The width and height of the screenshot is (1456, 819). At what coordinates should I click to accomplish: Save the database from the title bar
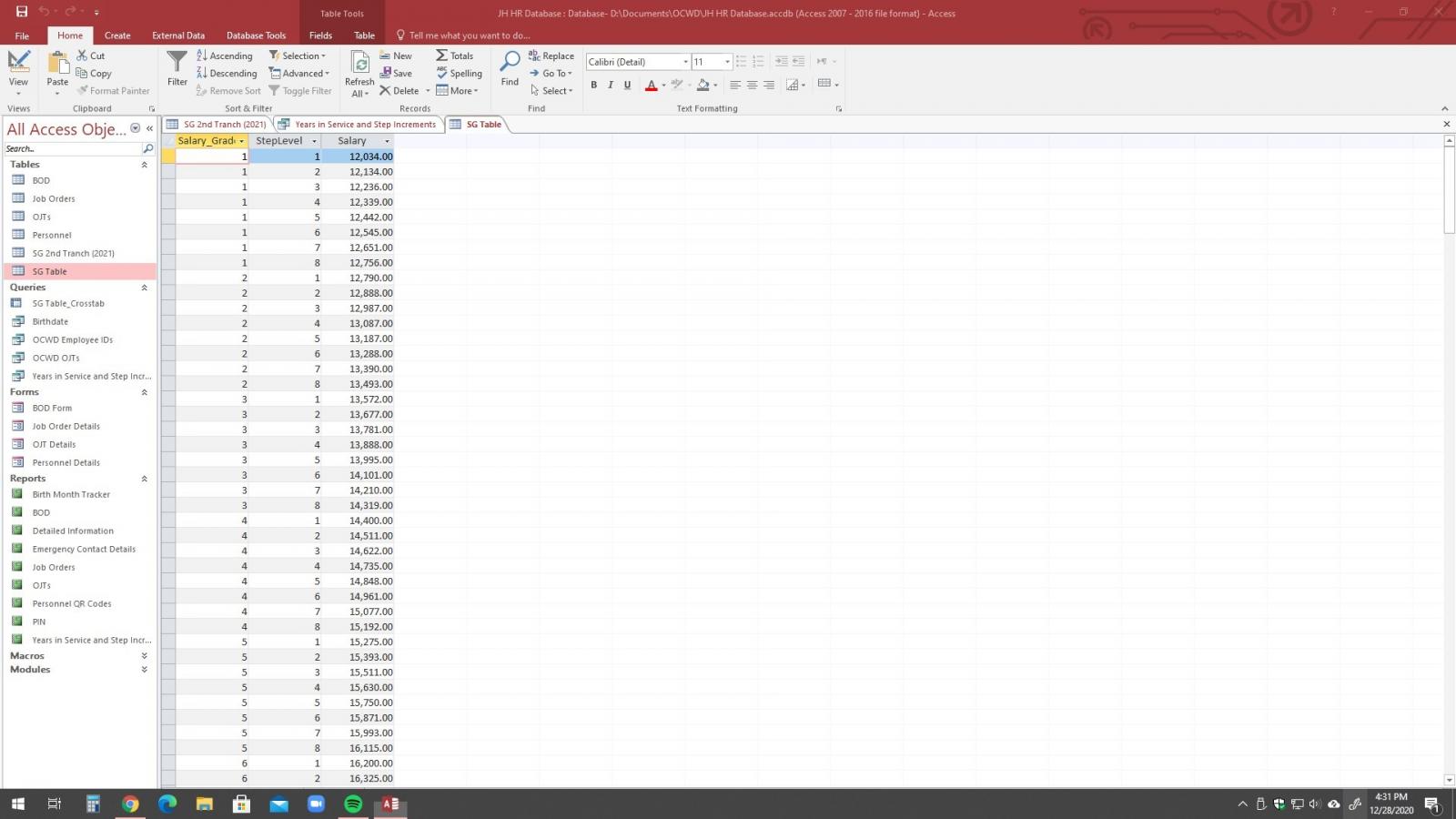click(22, 12)
